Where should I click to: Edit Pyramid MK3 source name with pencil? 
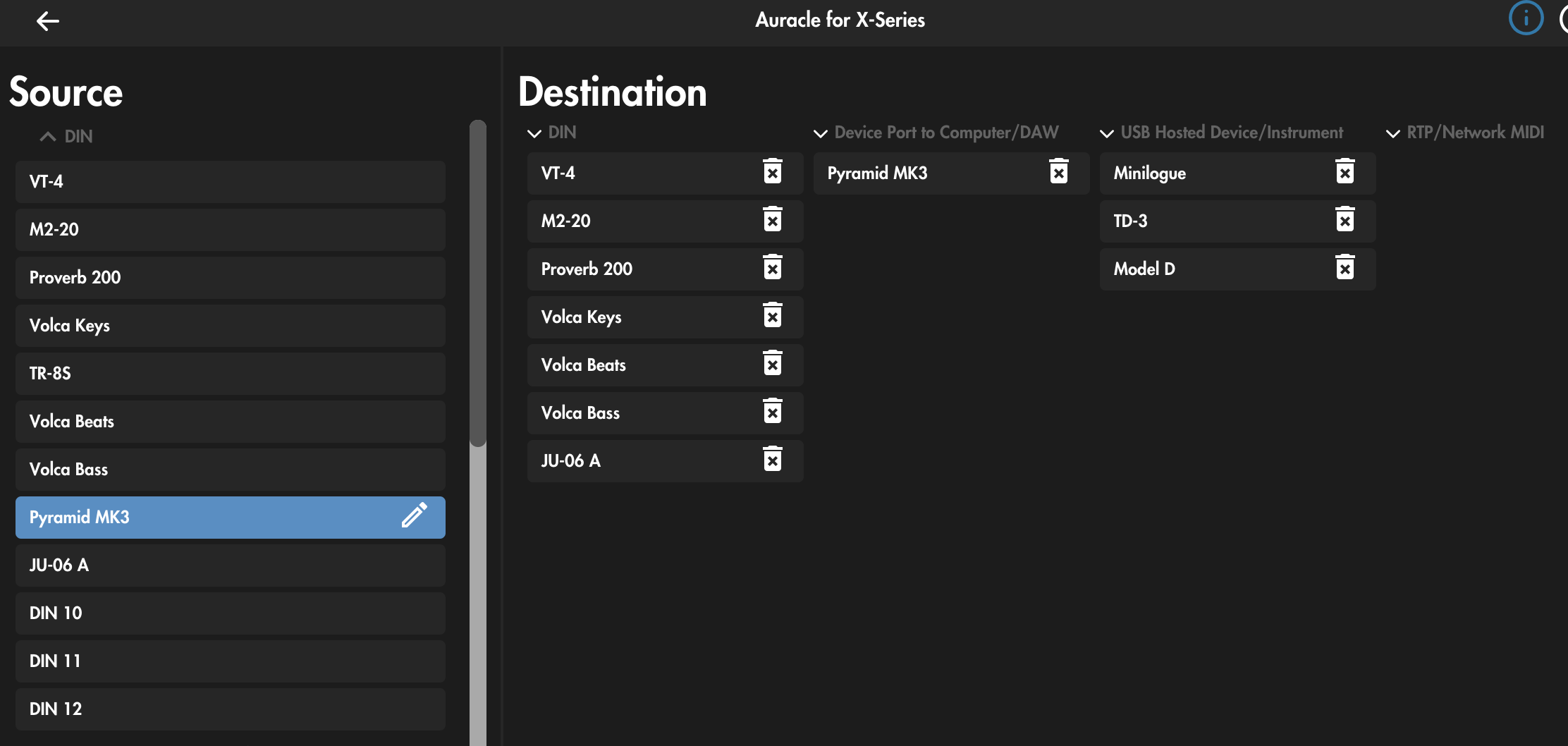[415, 515]
